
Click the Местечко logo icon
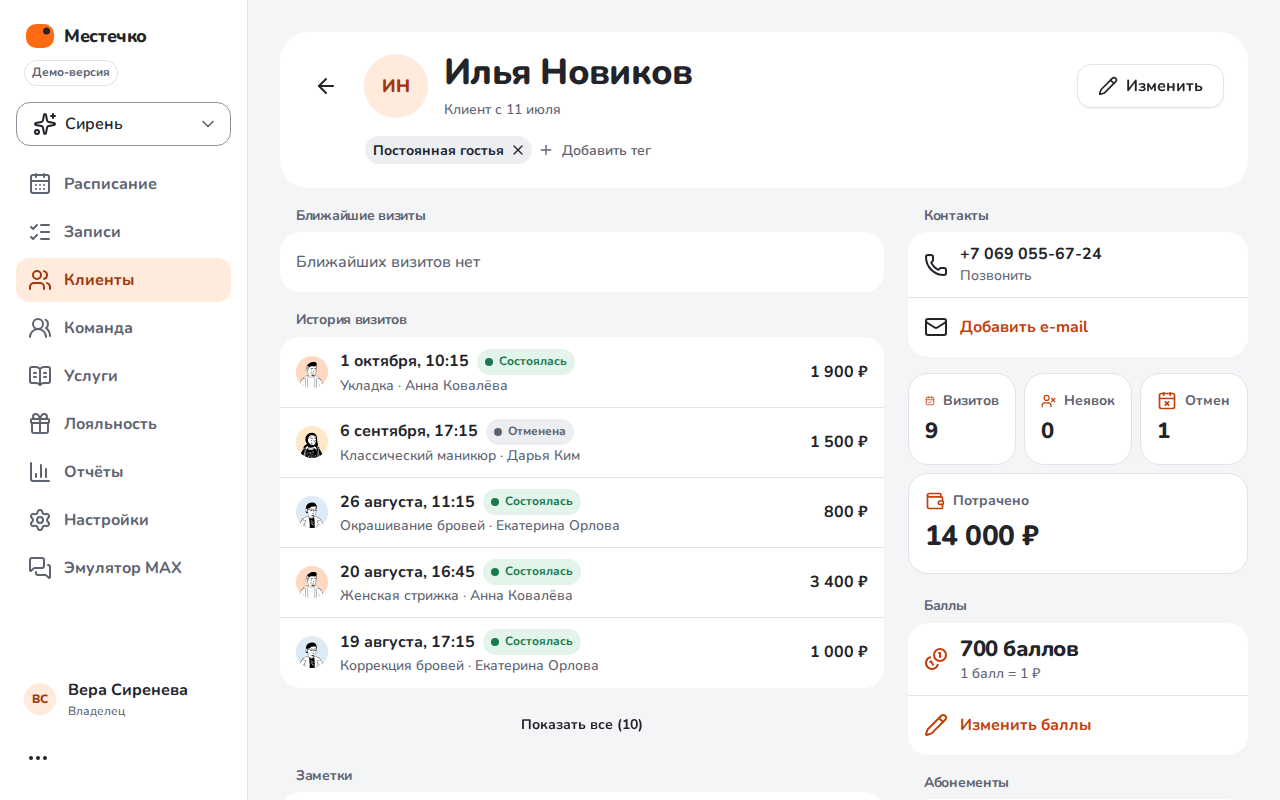[40, 36]
